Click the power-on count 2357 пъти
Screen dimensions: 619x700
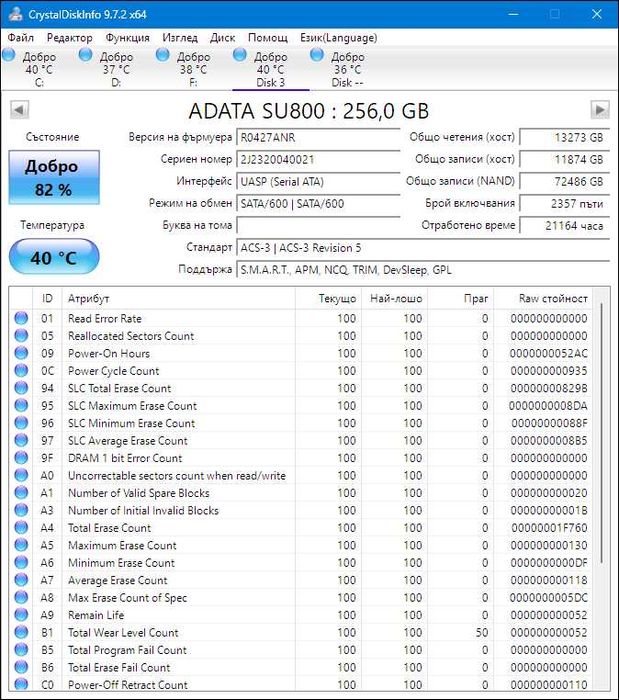pyautogui.click(x=564, y=204)
